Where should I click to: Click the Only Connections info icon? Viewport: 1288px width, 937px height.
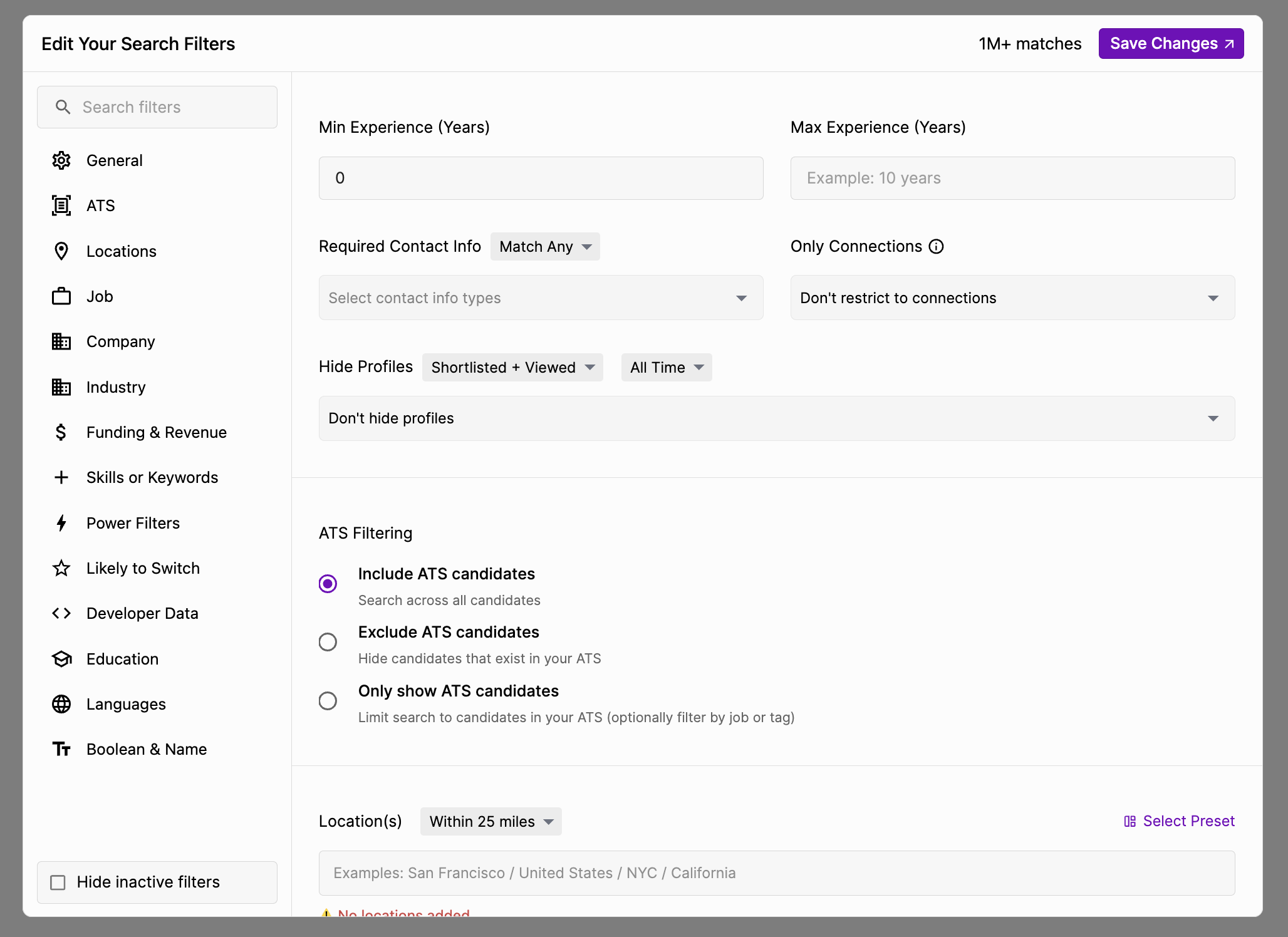936,246
